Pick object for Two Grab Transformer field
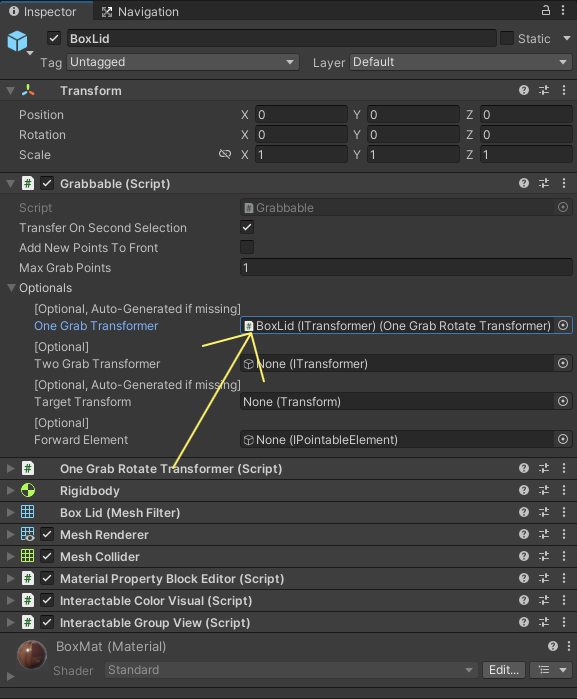Screen dimensions: 577x699 click(563, 363)
